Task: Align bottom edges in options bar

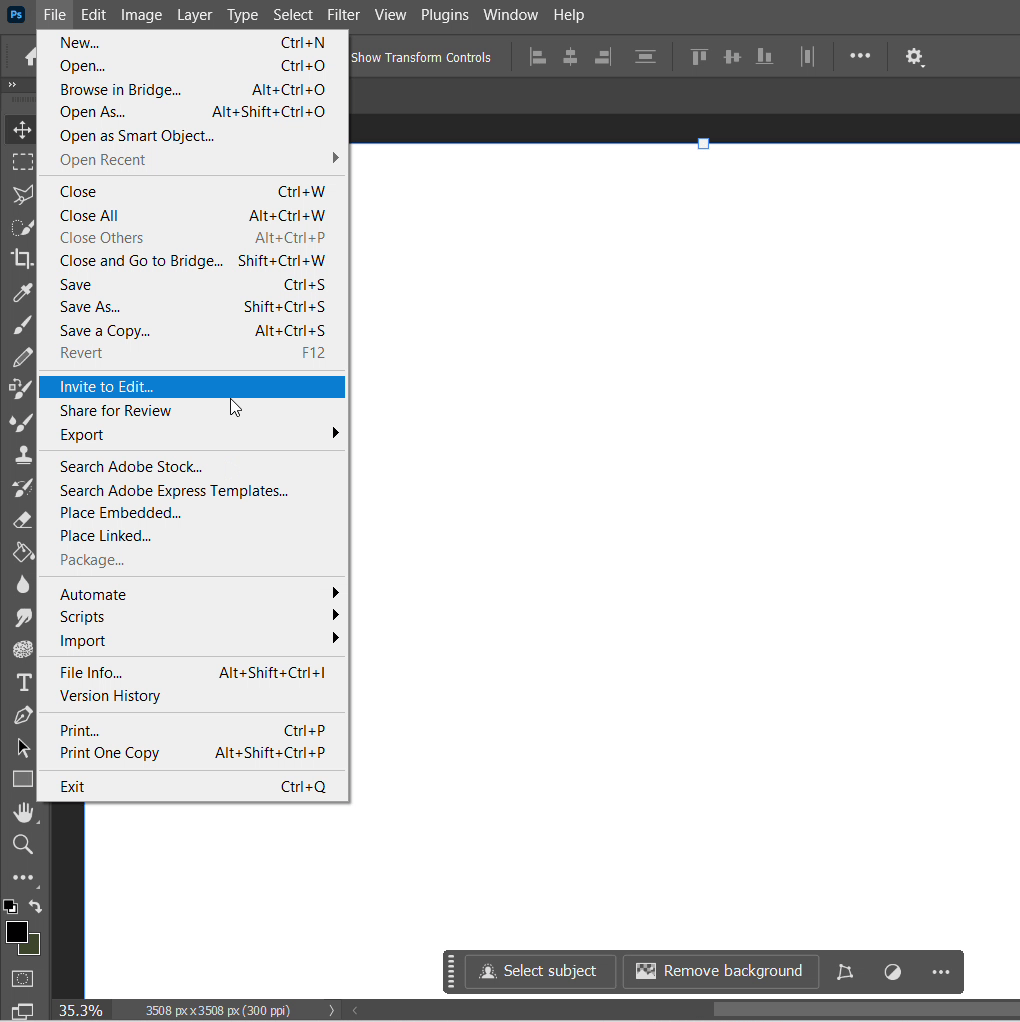Action: point(765,57)
